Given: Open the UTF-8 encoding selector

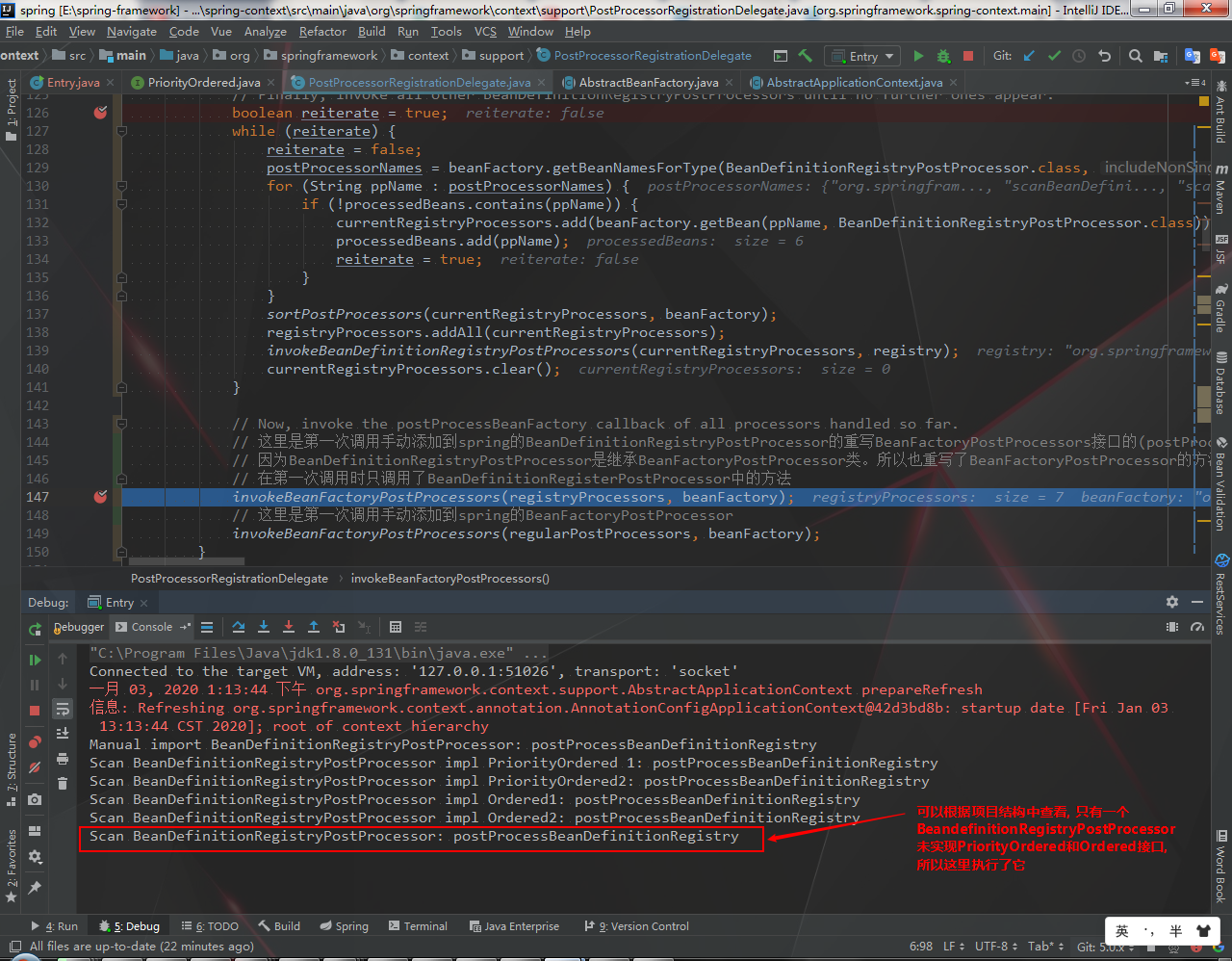Looking at the screenshot, I should [996, 947].
